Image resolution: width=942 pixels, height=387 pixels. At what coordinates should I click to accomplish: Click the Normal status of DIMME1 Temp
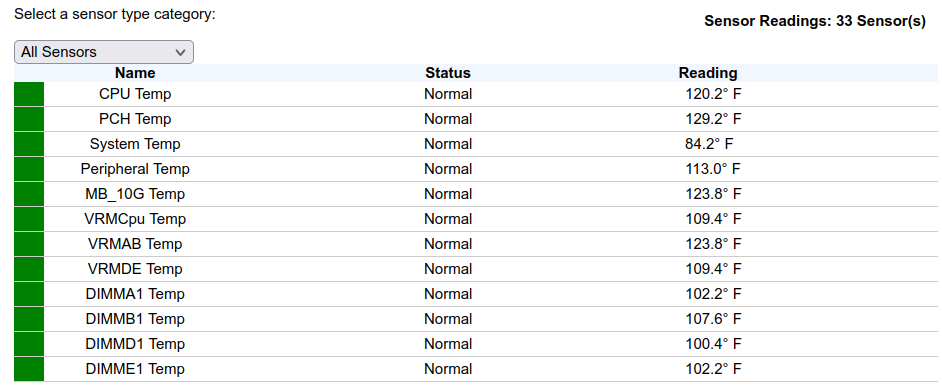click(x=448, y=369)
